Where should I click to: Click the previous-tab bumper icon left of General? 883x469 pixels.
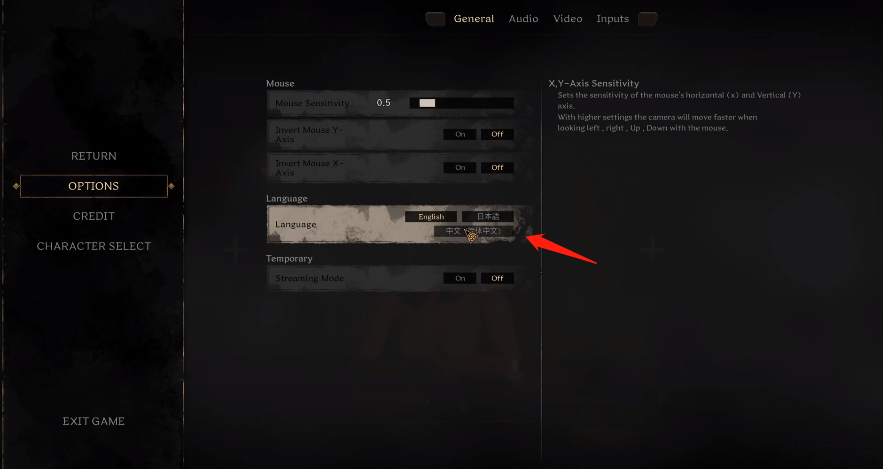point(435,19)
